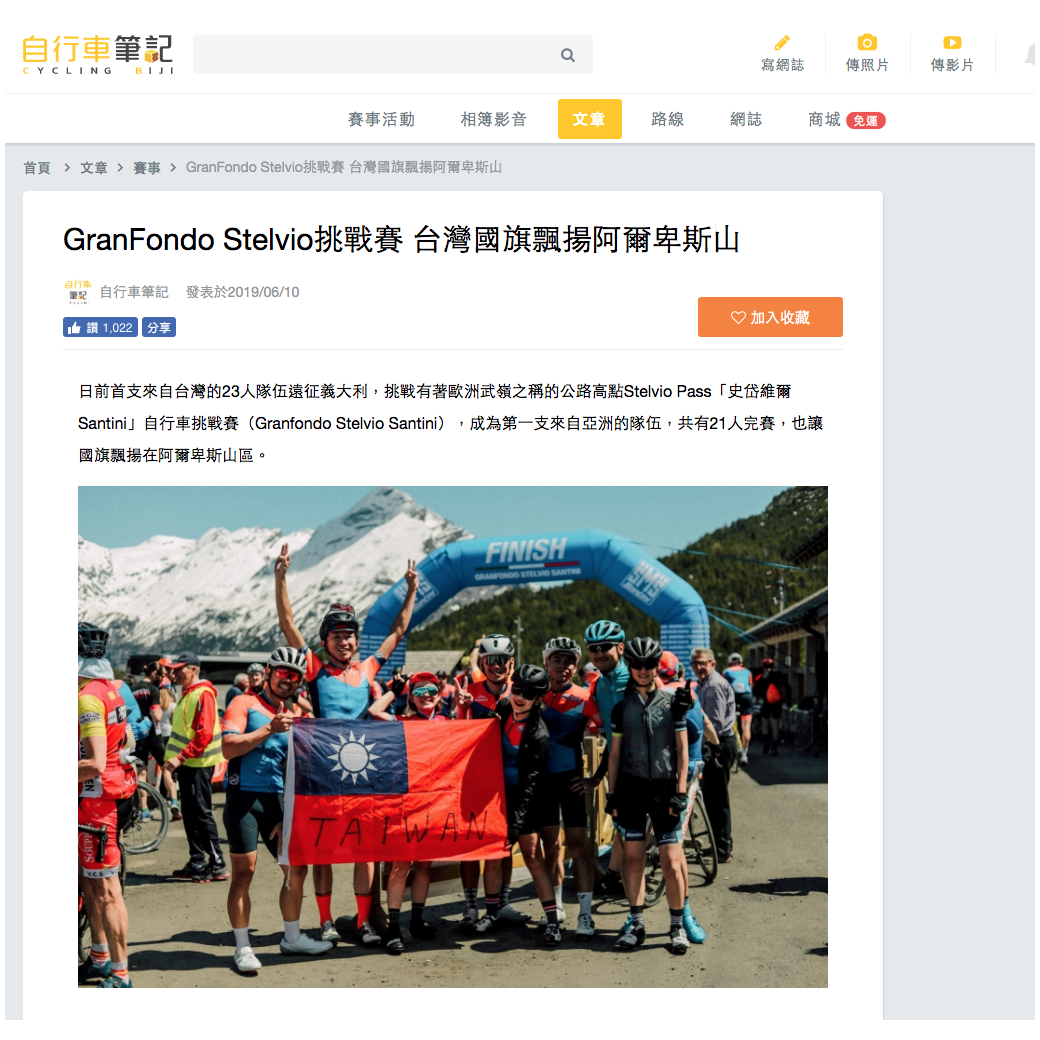Click the partially visible notification bell icon
Viewport: 1040px width, 1040px height.
tap(1030, 55)
